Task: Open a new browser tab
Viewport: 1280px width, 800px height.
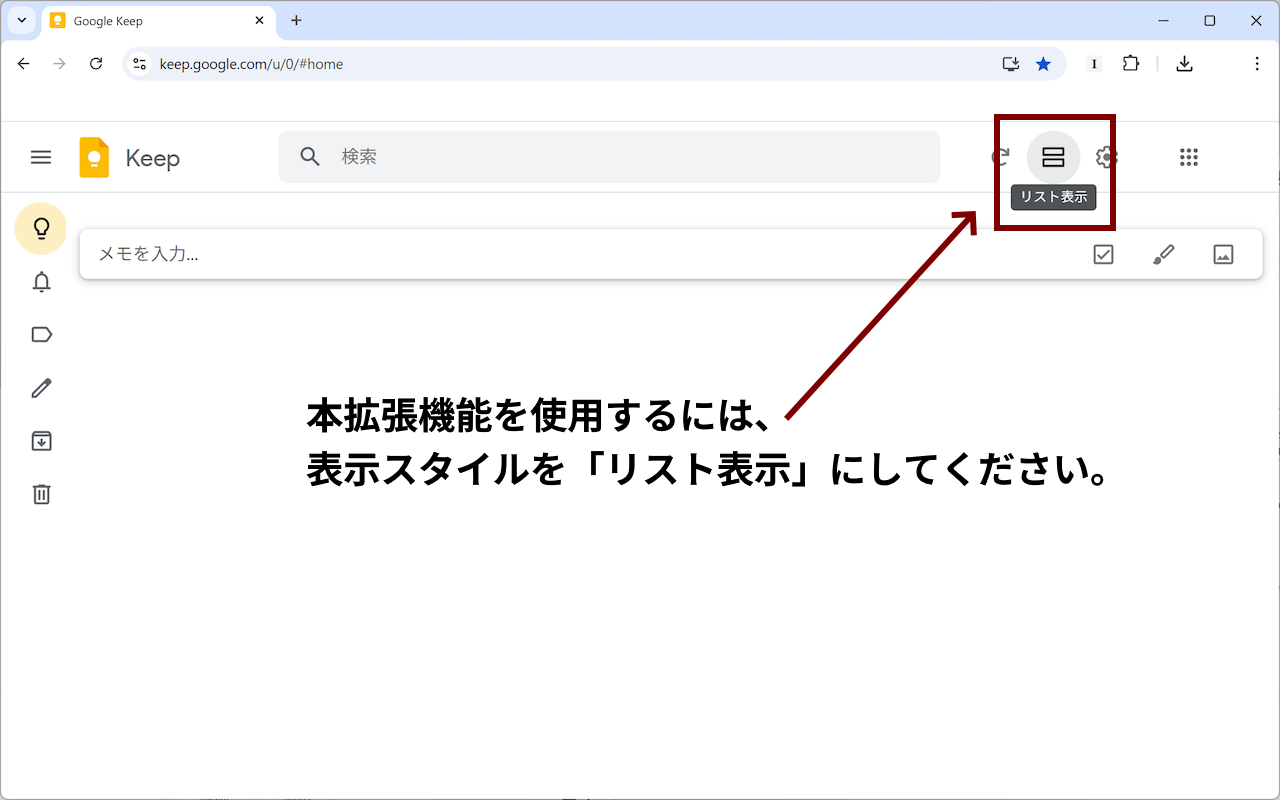Action: [296, 21]
